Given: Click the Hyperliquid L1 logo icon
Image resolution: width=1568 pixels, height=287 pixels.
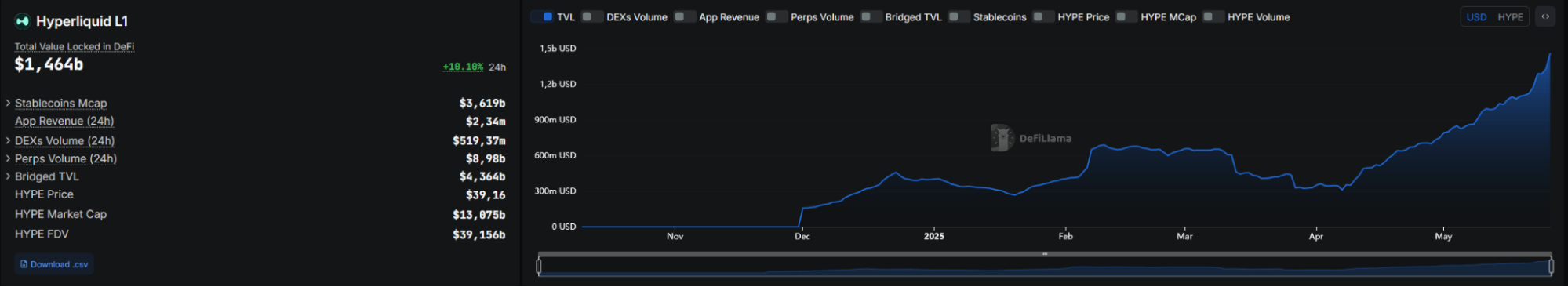Looking at the screenshot, I should pos(22,21).
